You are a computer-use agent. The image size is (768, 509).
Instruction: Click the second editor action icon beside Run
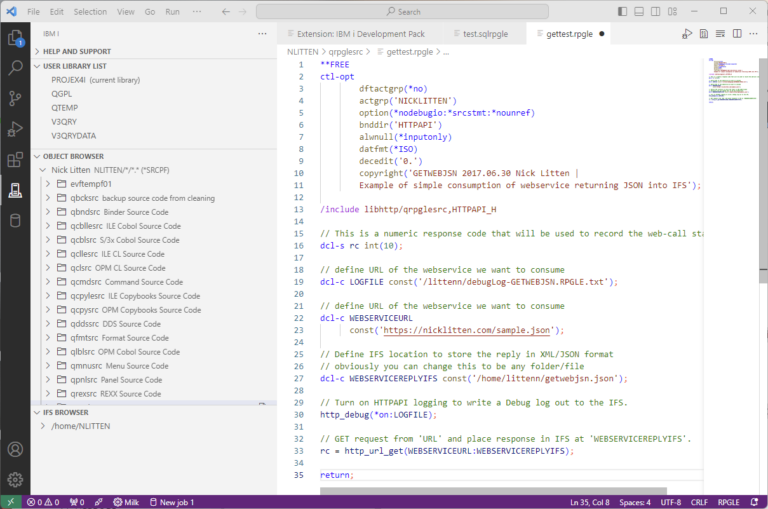click(x=704, y=34)
